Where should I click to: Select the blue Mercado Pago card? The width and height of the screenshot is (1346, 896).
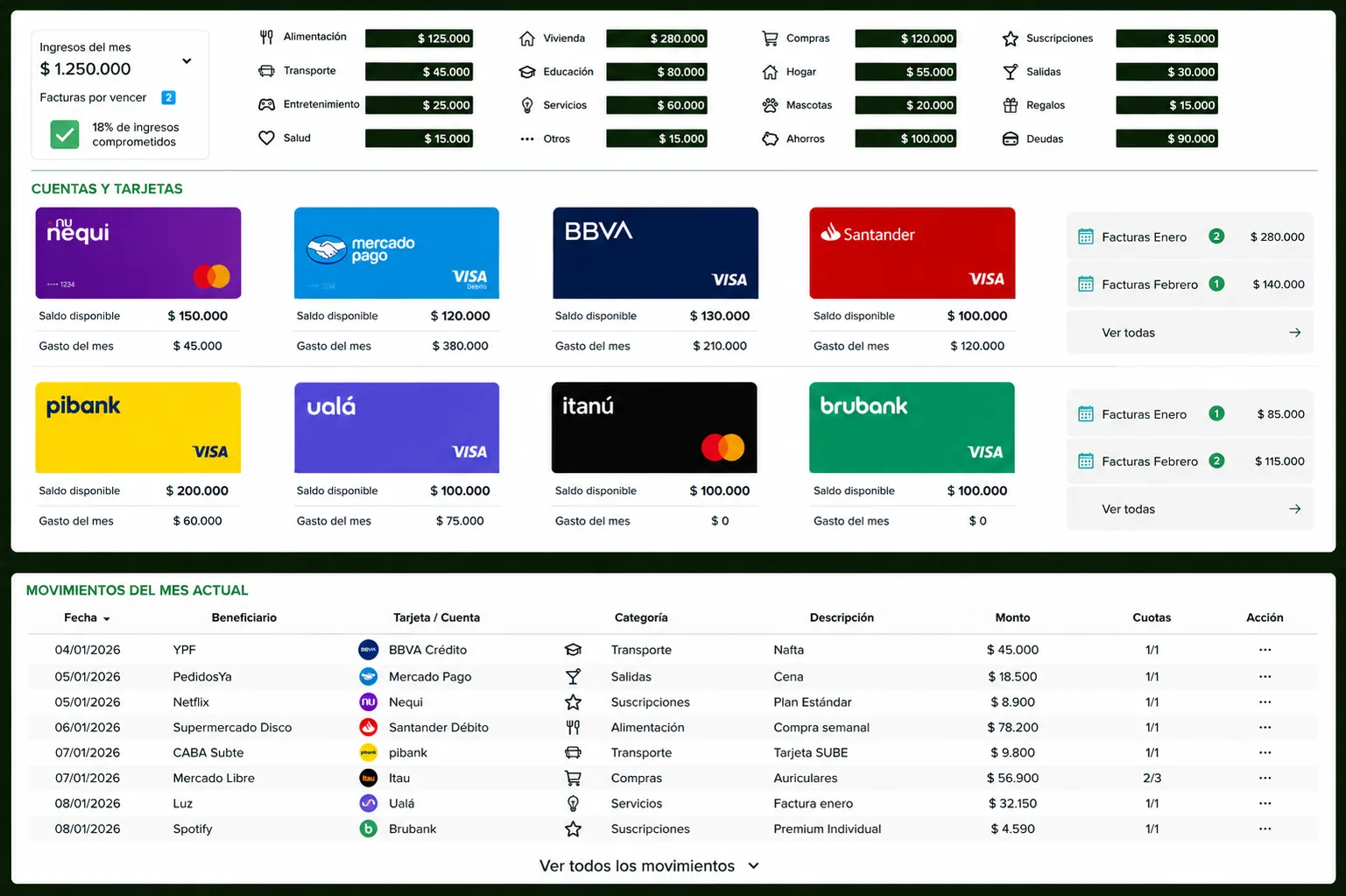click(397, 253)
